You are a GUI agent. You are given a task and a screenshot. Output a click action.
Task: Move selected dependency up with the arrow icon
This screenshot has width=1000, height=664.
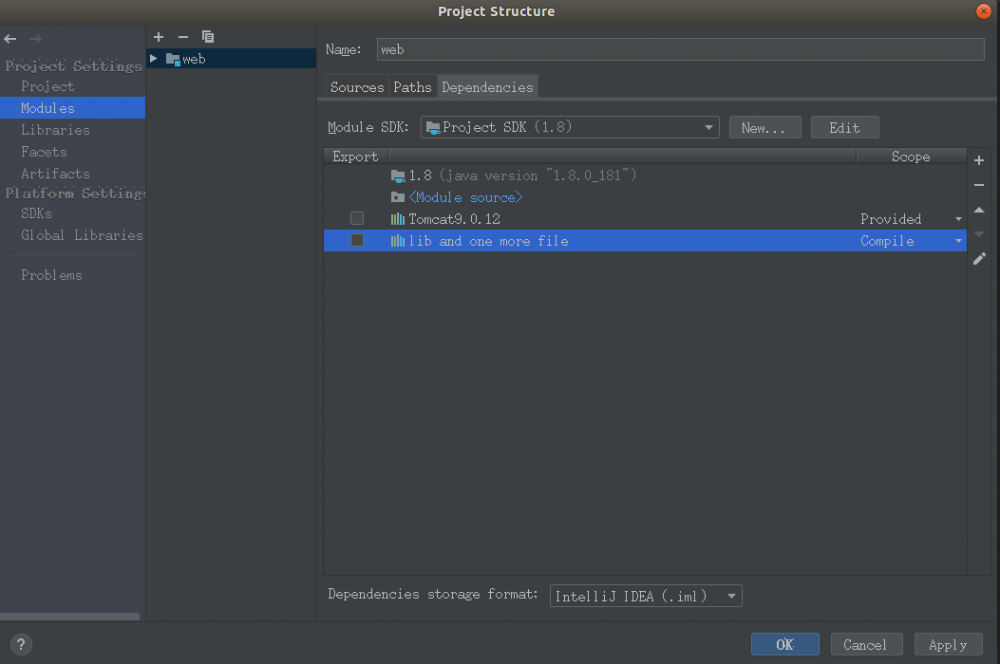tap(979, 209)
